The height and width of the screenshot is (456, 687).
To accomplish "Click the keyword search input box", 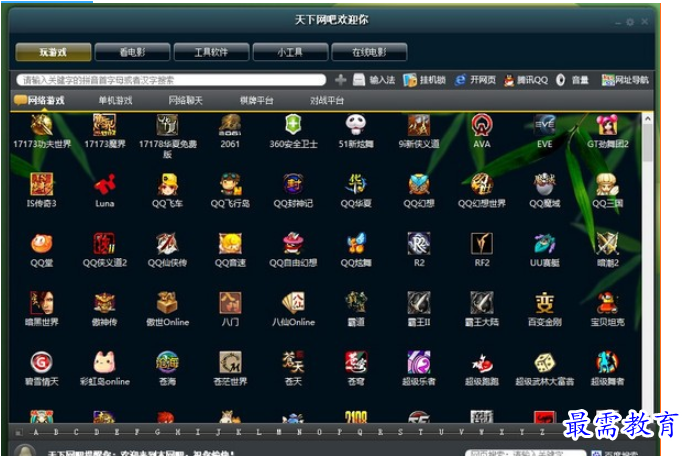I will [x=171, y=80].
